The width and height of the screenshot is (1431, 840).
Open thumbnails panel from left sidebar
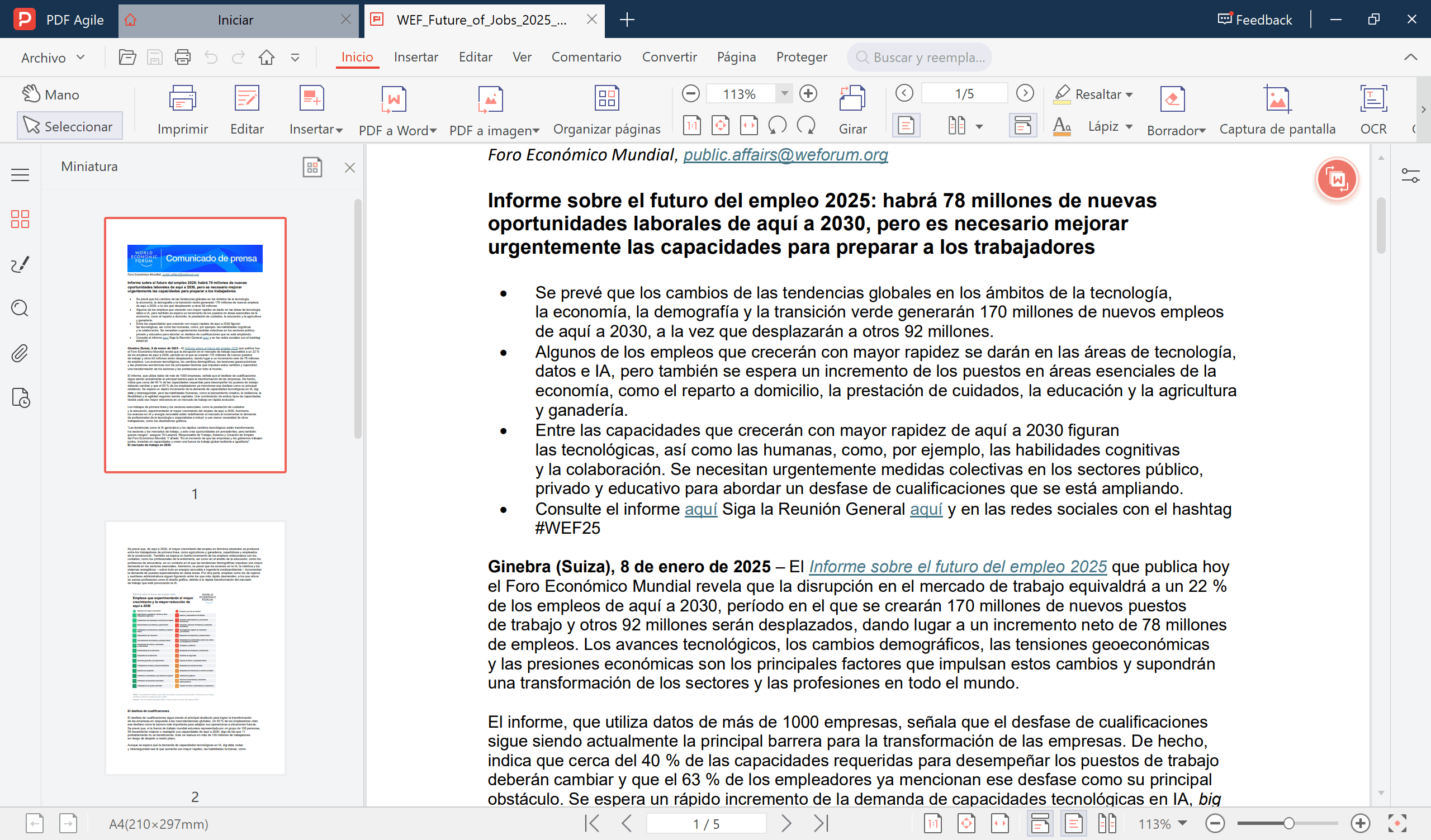20,219
